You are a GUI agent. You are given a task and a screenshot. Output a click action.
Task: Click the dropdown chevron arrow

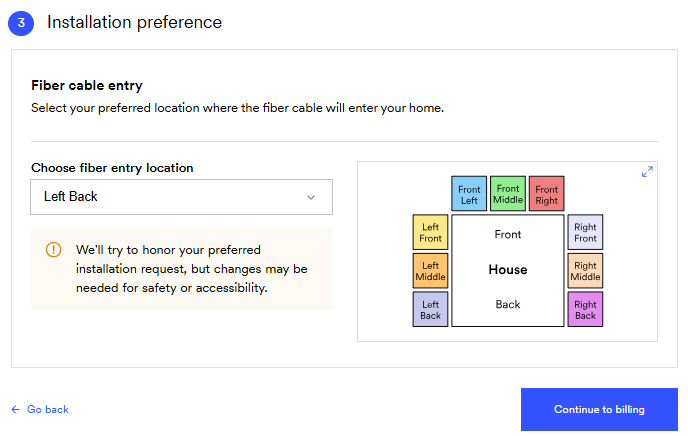pyautogui.click(x=311, y=197)
